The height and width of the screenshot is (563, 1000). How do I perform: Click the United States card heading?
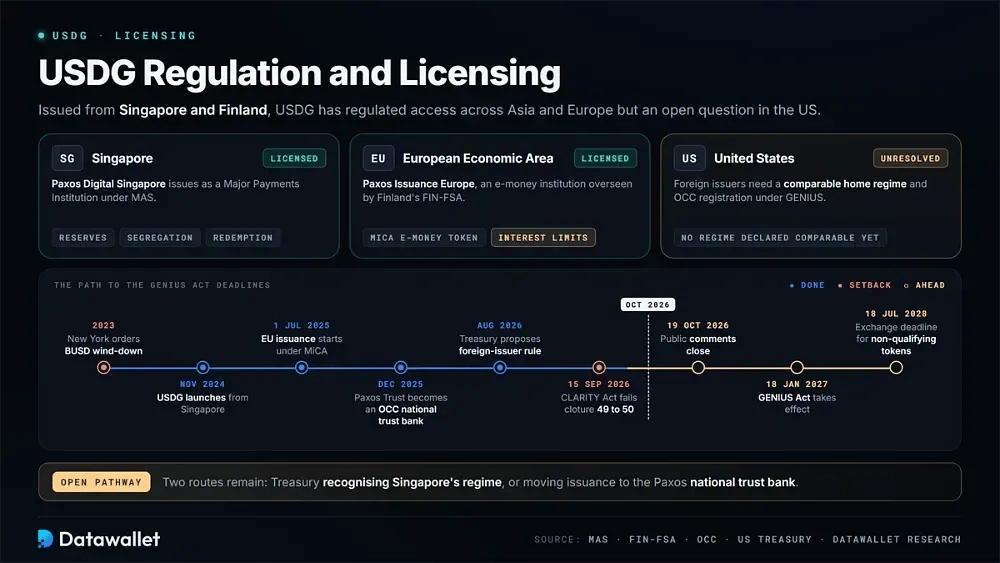coord(754,158)
